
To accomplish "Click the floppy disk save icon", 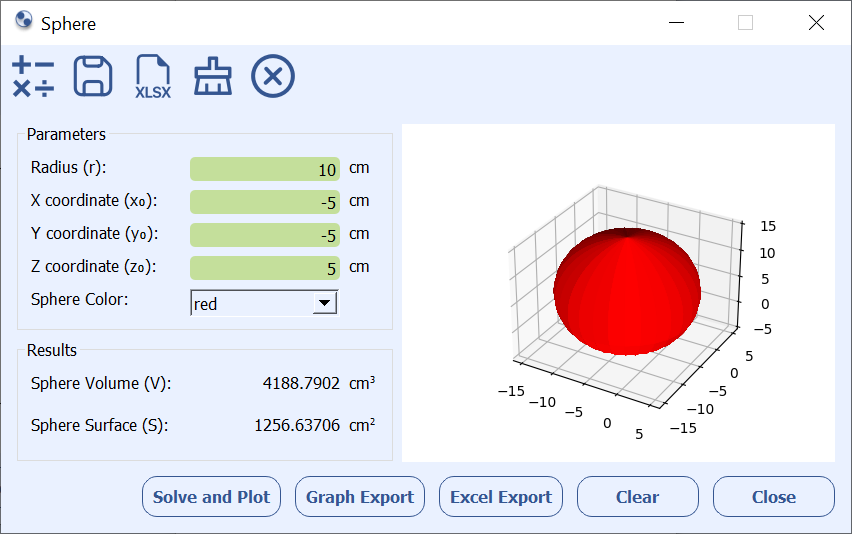I will tap(93, 77).
